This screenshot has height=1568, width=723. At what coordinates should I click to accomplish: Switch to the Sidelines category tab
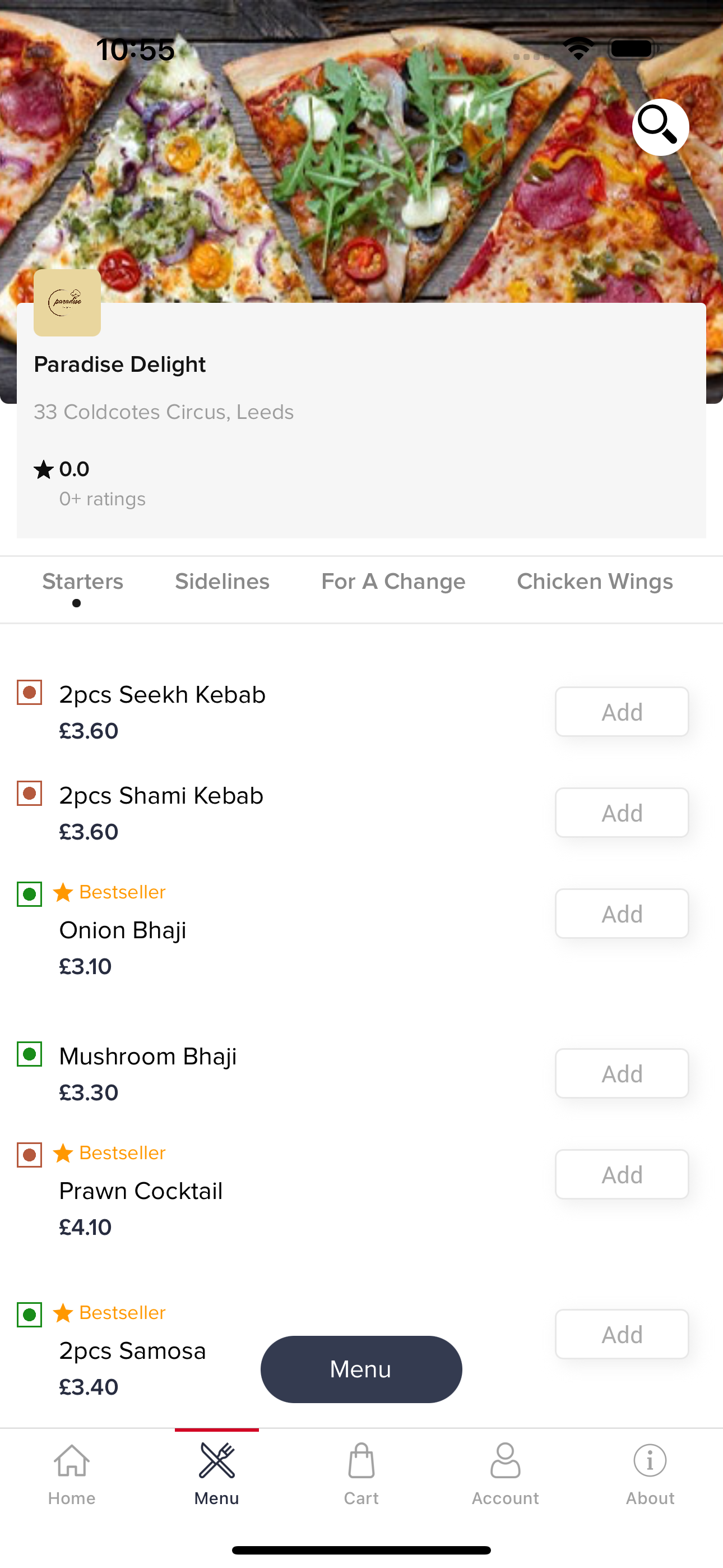click(222, 582)
